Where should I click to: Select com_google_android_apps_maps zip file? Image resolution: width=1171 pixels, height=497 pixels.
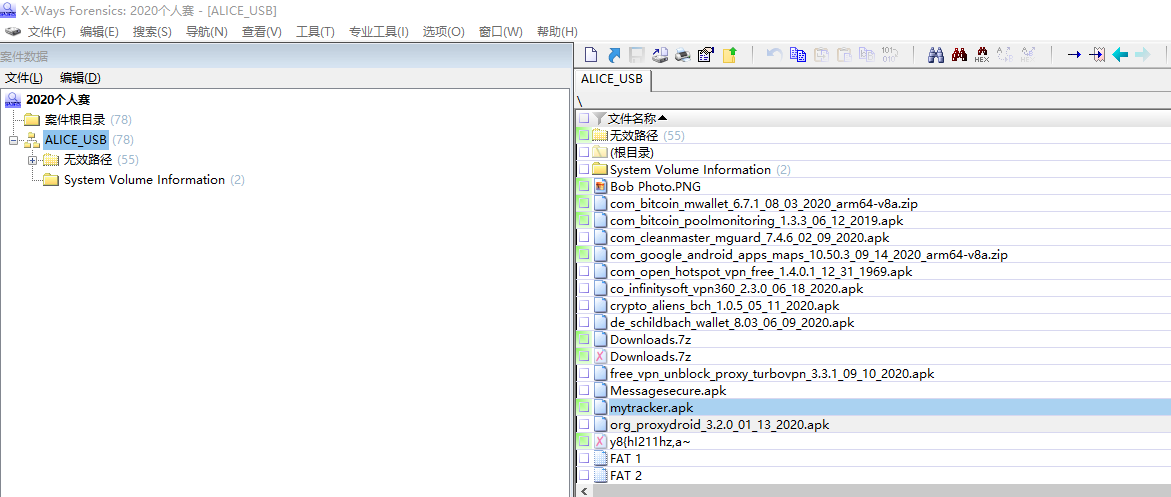pos(809,255)
